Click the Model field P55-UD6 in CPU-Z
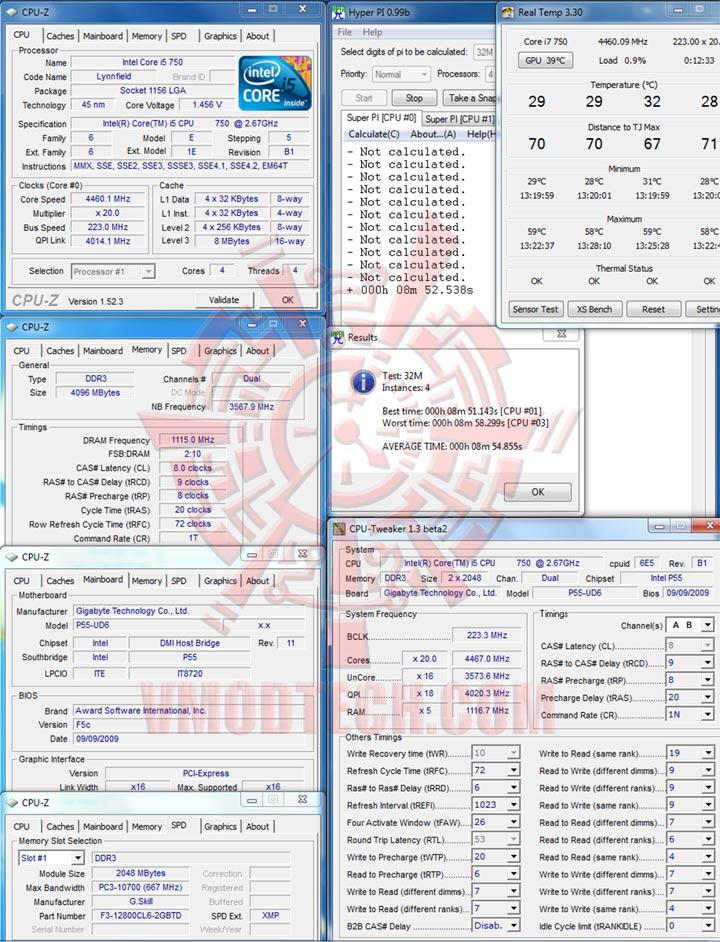Screen dimensions: 720x942 148,625
